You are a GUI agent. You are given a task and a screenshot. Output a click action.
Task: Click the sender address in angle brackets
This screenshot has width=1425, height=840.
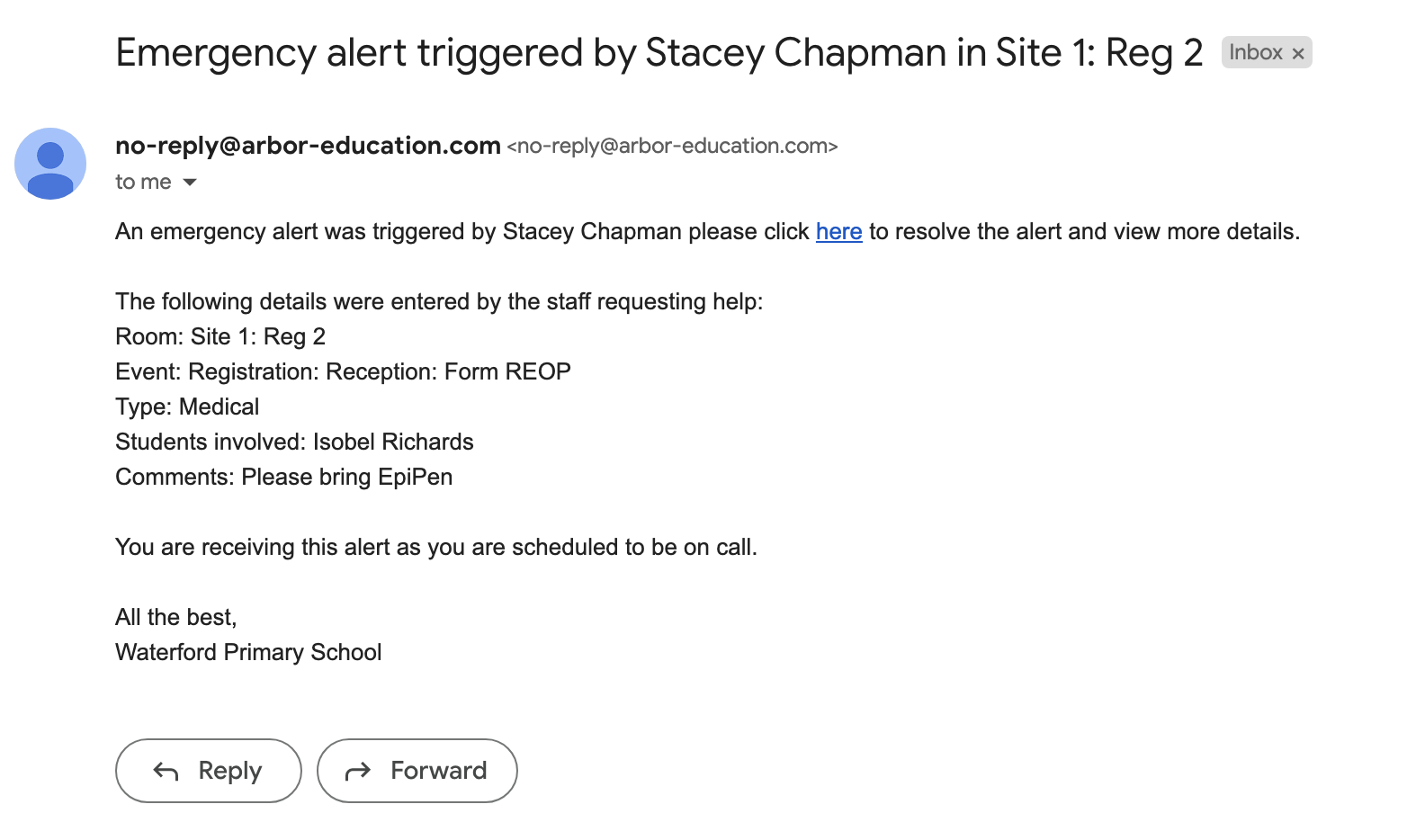672,146
